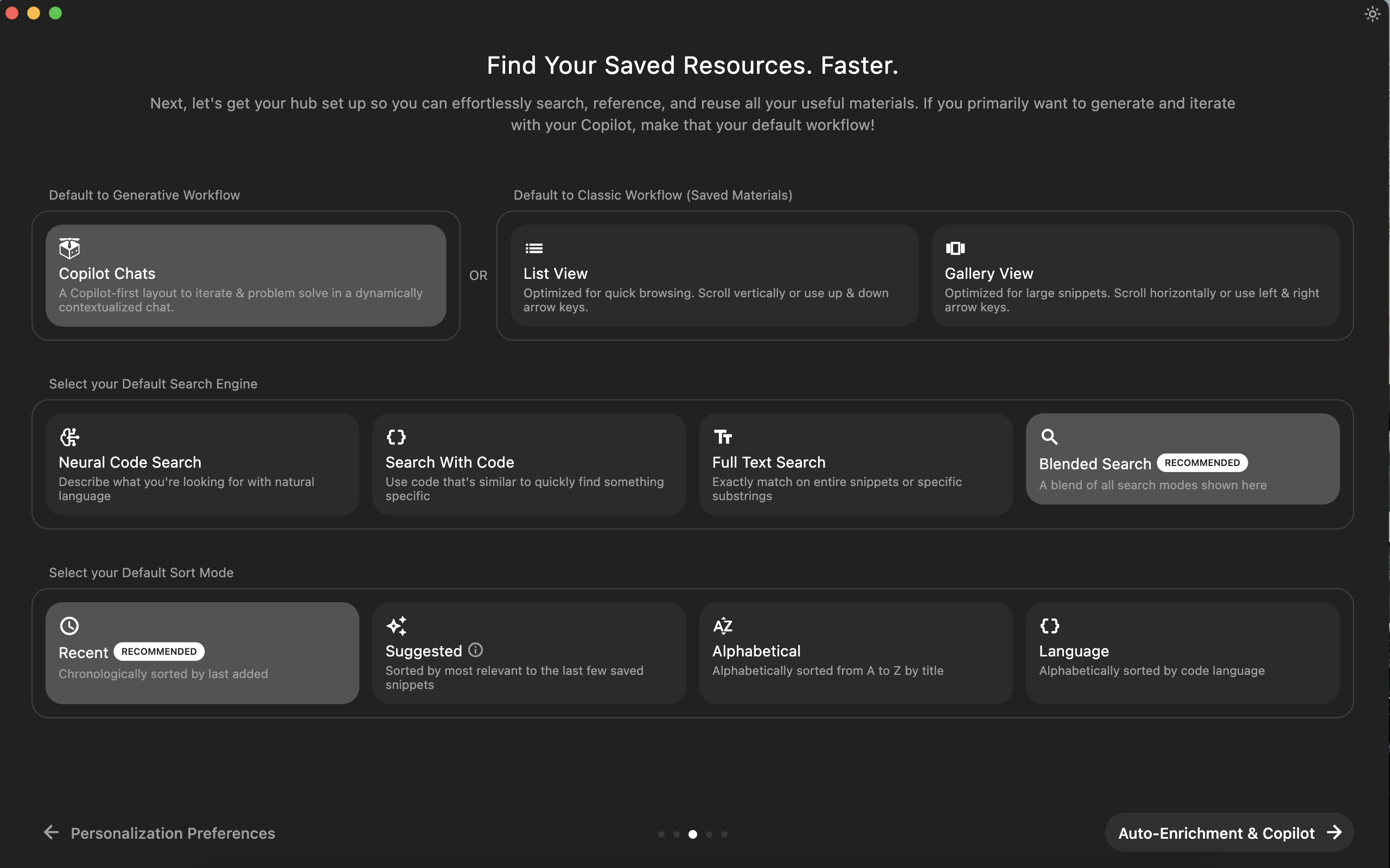Screen dimensions: 1390x868
Task: Select Search With Code engine option
Action: (x=529, y=464)
